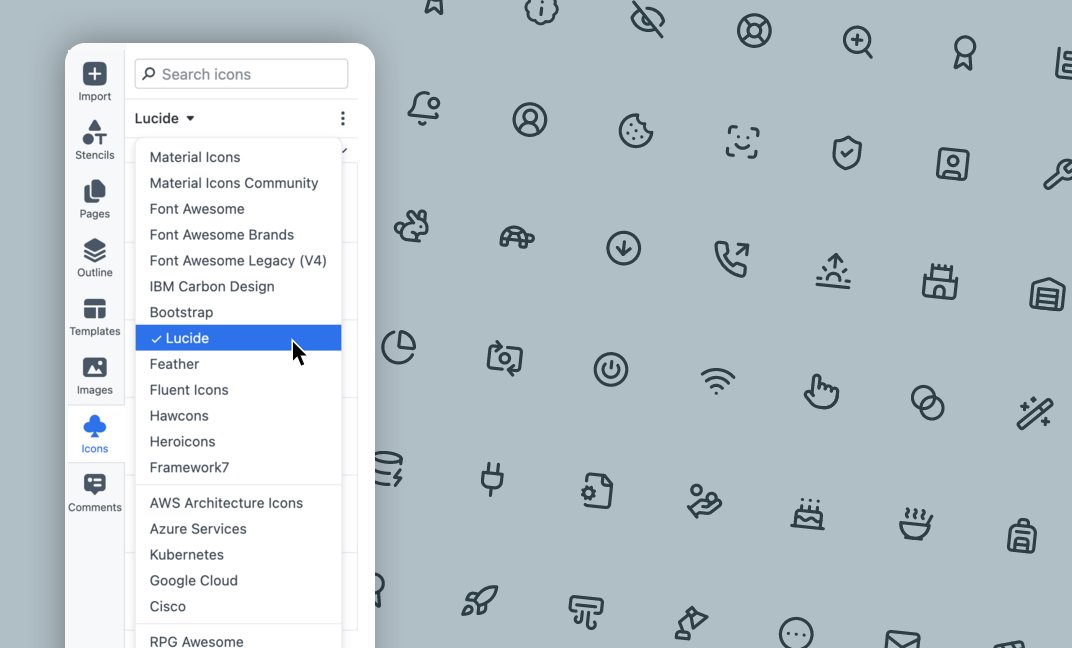
Task: Click the electric plug icon
Action: (492, 478)
